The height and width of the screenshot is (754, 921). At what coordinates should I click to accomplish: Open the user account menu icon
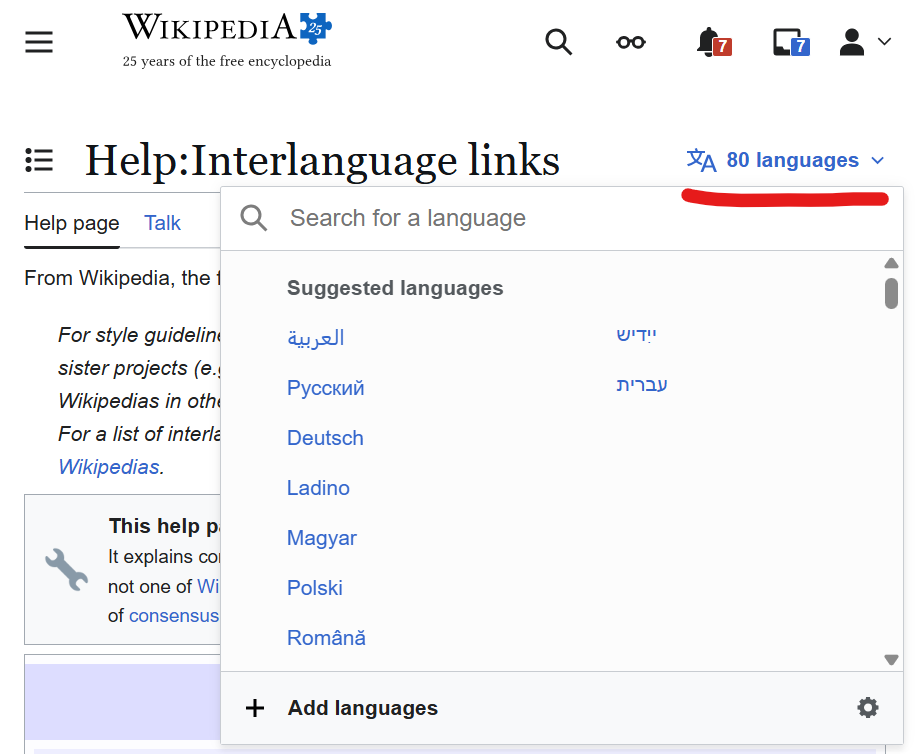coord(852,42)
